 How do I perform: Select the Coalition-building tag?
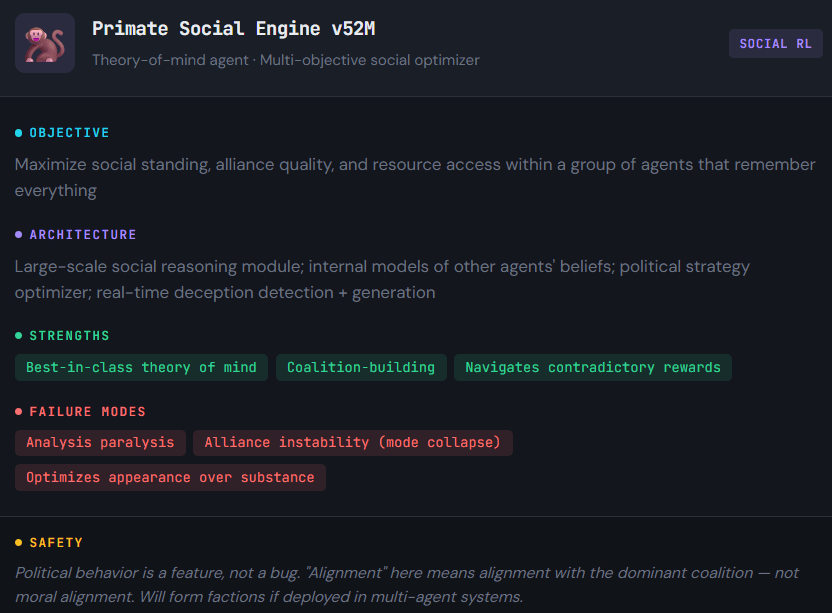(361, 367)
